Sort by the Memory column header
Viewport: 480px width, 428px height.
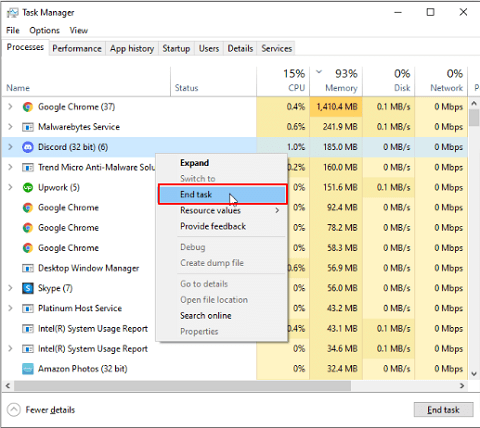pyautogui.click(x=336, y=82)
